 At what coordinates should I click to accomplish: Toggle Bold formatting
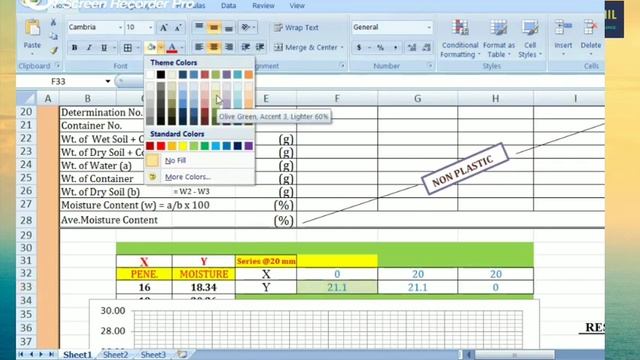pyautogui.click(x=74, y=48)
